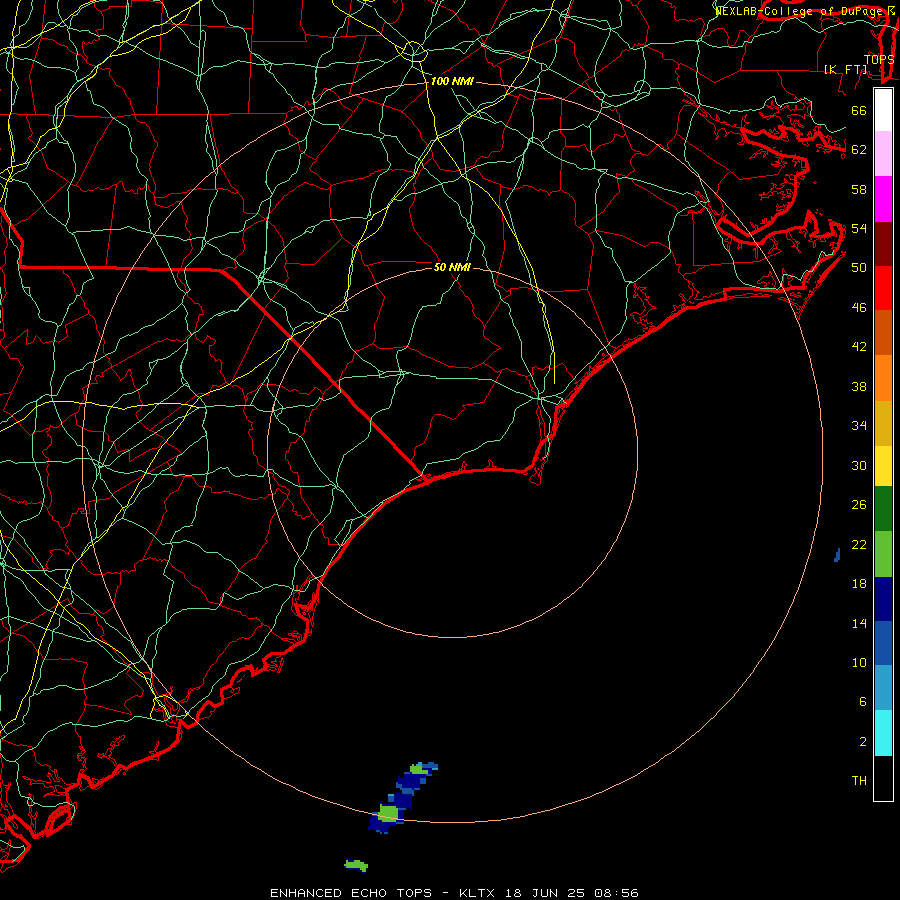Image resolution: width=900 pixels, height=900 pixels.
Task: Click the legend value 50
Action: (x=859, y=267)
